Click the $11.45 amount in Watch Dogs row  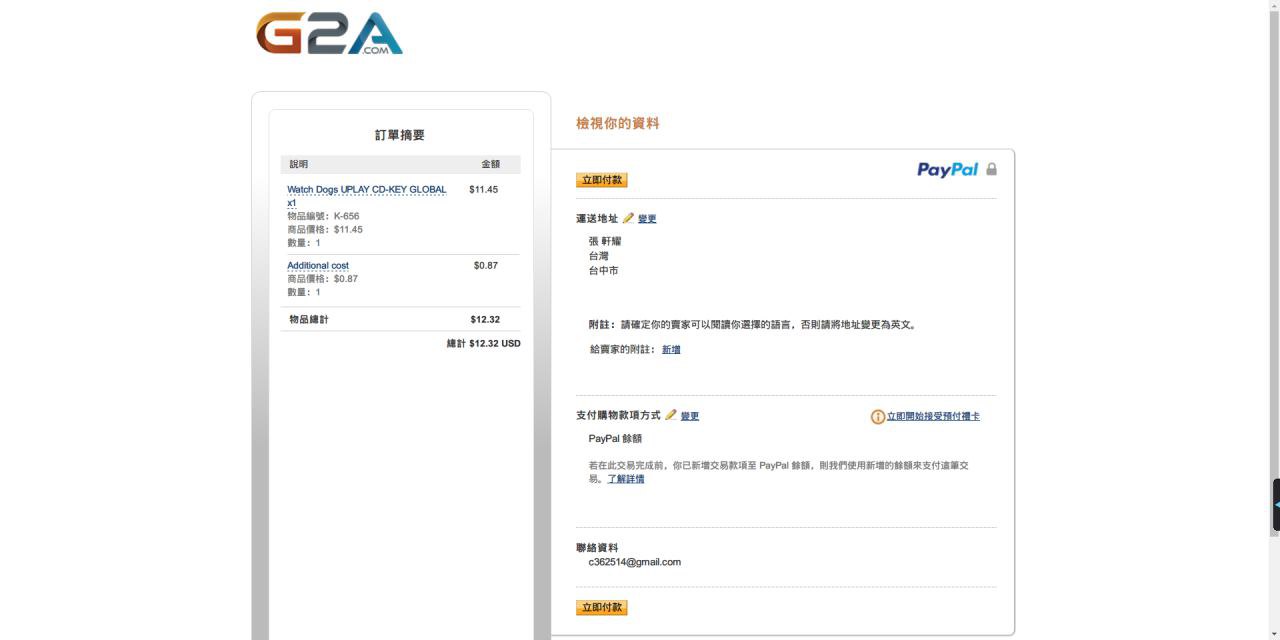tap(483, 189)
